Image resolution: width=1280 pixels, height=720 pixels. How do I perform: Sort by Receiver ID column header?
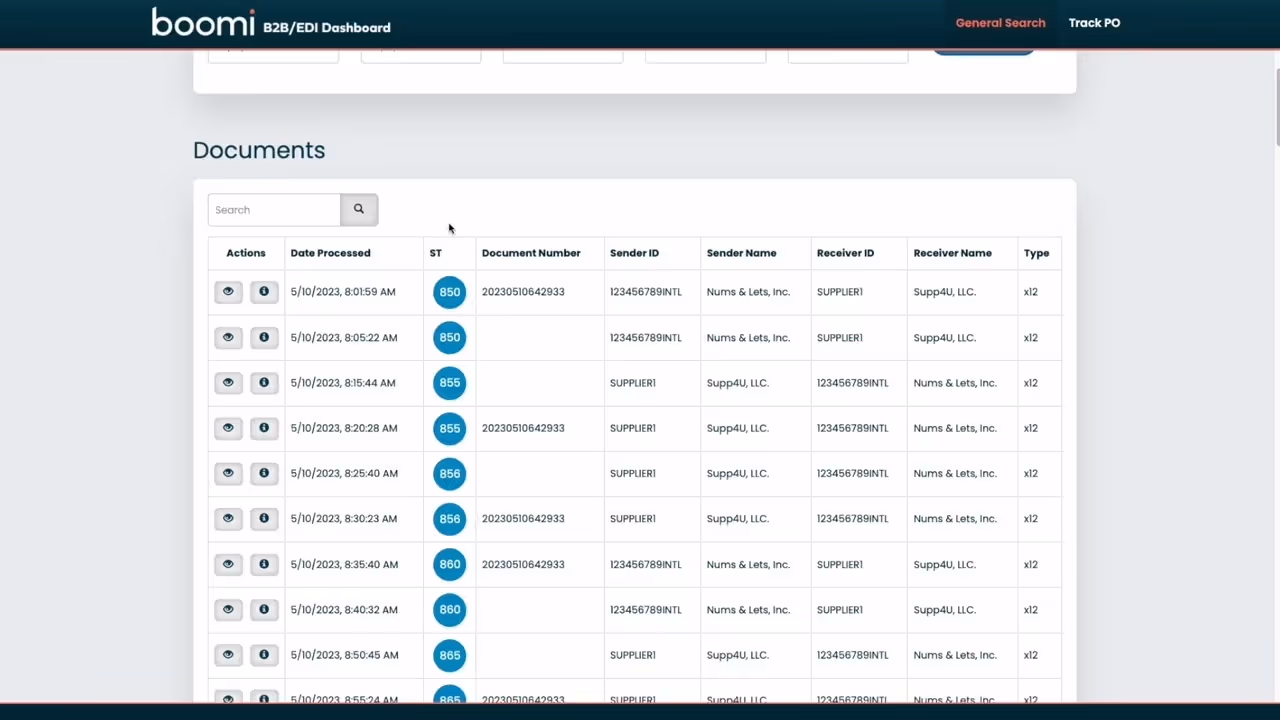[845, 253]
